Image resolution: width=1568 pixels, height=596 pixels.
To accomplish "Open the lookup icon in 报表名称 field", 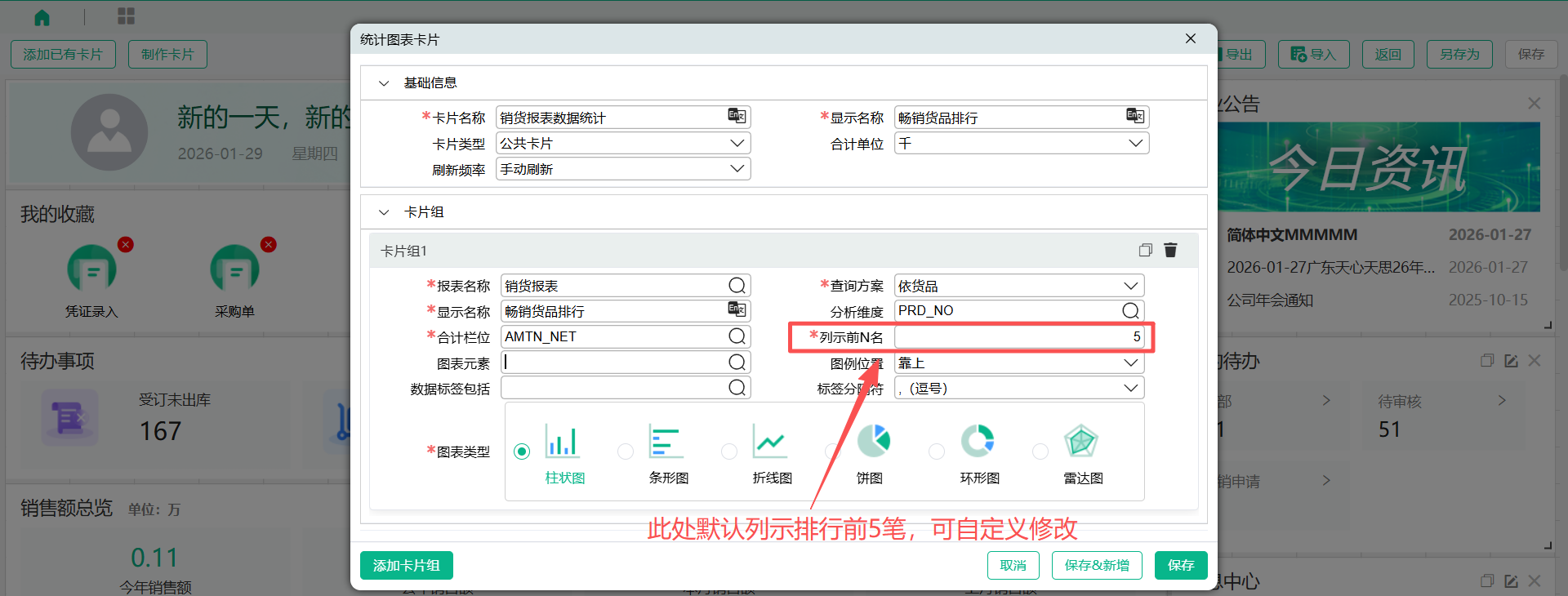I will 737,285.
